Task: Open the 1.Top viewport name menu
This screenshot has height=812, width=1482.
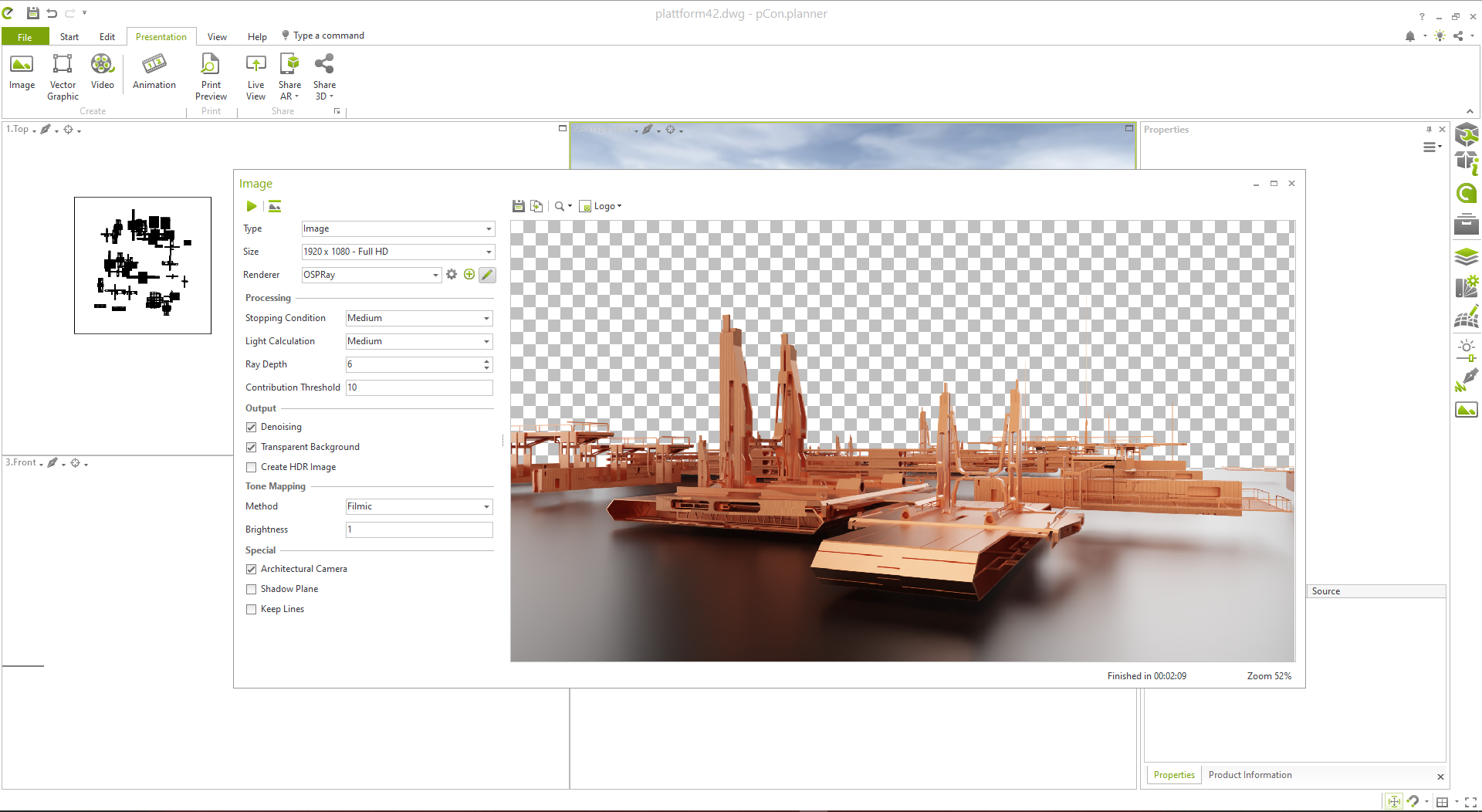Action: tap(21, 130)
